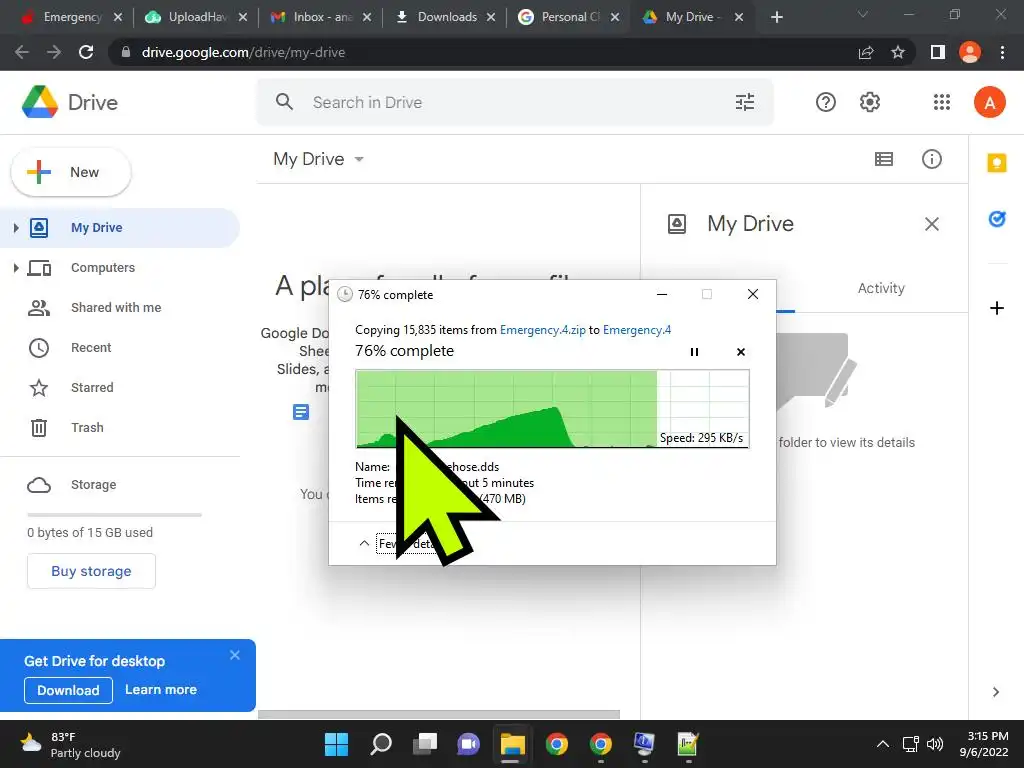Click the horizontal scrollbar below file area
1024x768 pixels.
(439, 714)
